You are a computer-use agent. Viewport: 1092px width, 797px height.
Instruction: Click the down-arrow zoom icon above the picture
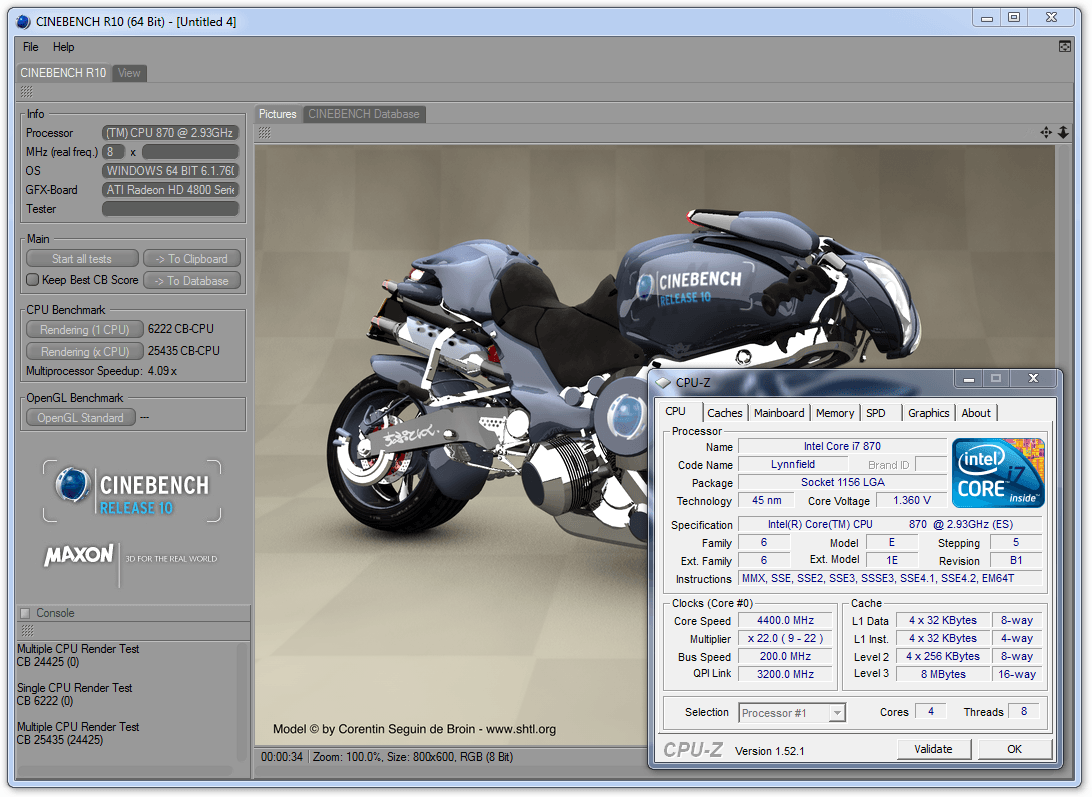pos(1063,132)
